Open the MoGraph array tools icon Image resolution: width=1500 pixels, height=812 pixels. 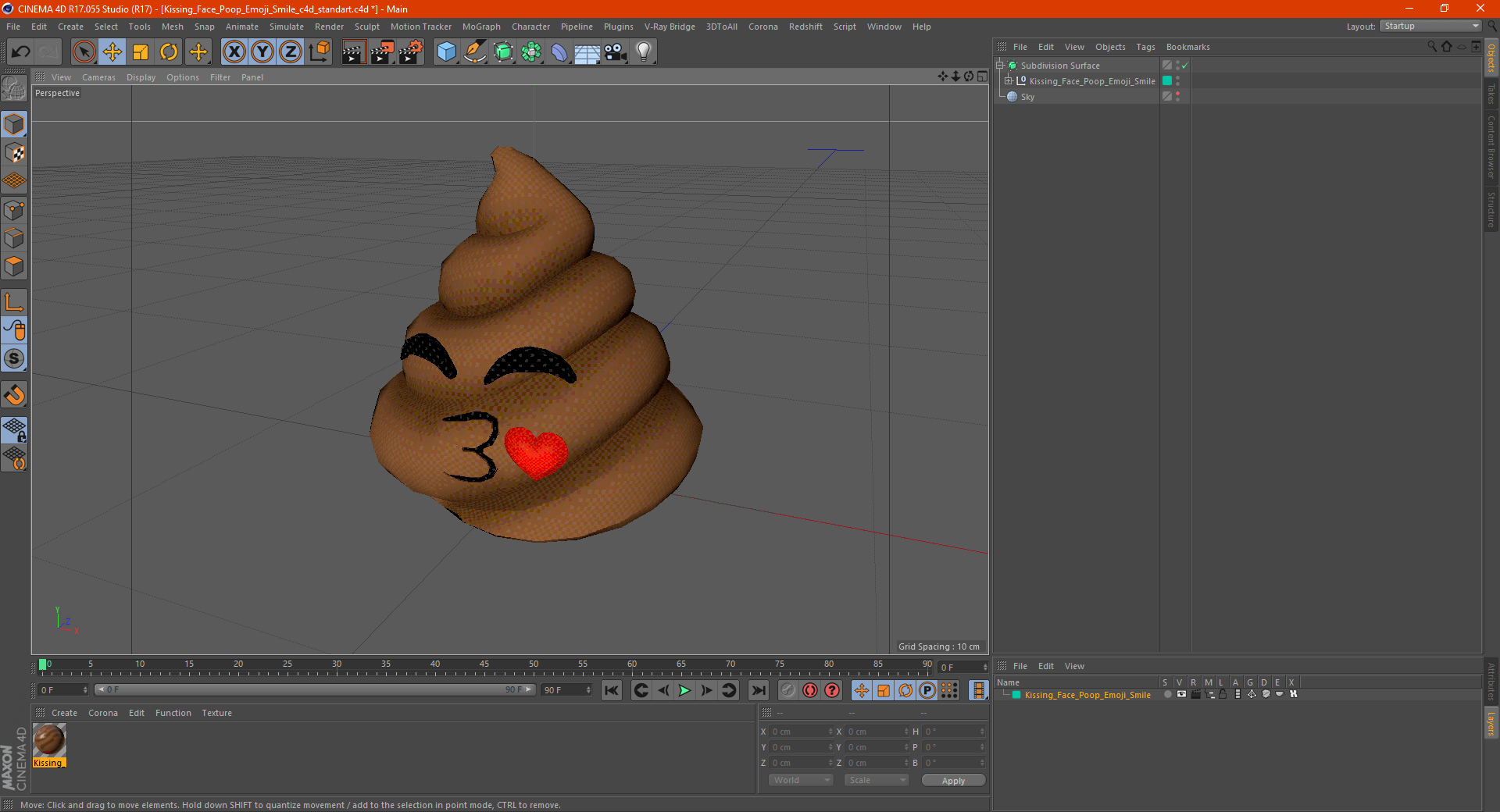(531, 52)
